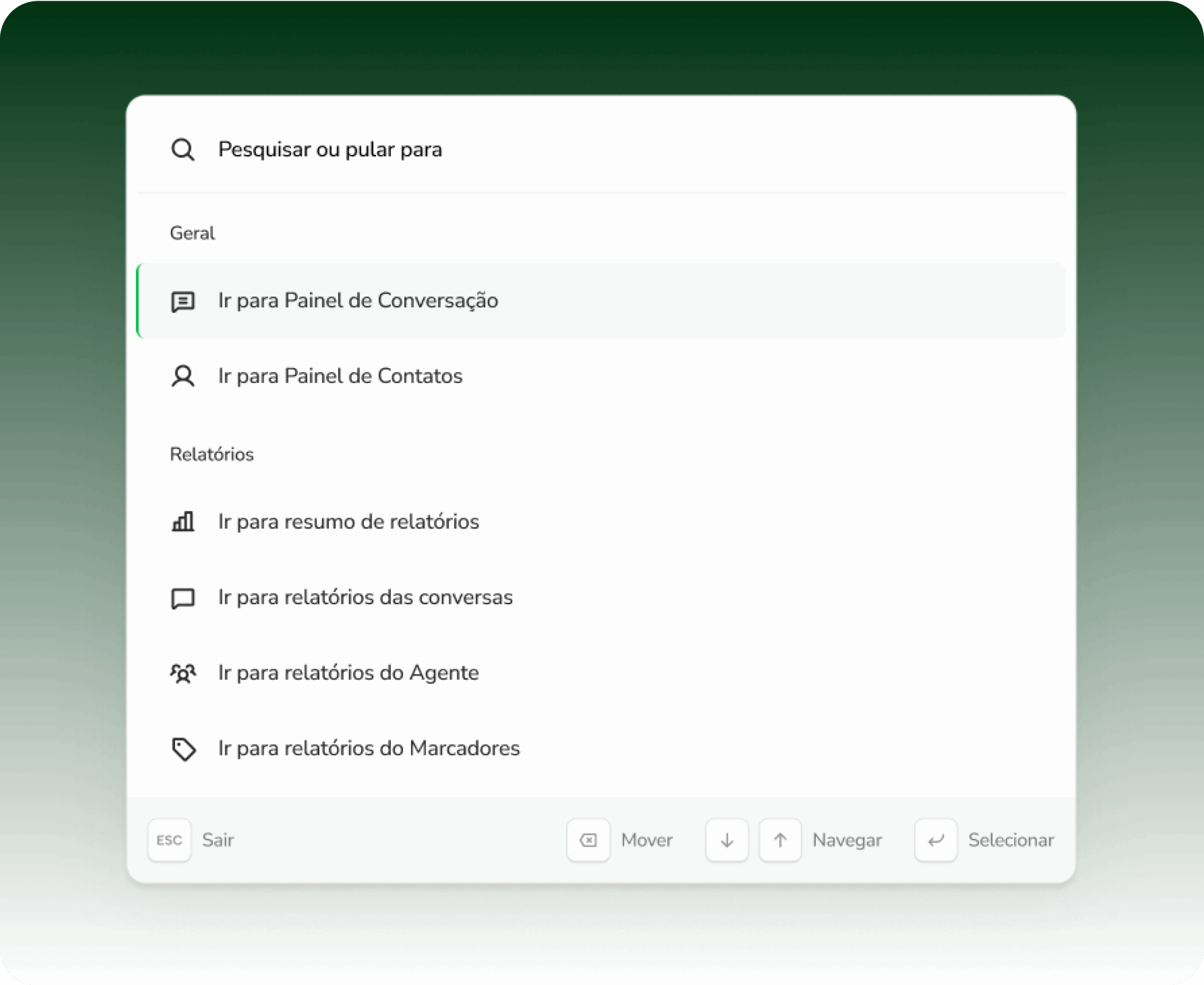The height and width of the screenshot is (985, 1204).
Task: Select 'relatórios do Agente' item
Action: coord(349,673)
